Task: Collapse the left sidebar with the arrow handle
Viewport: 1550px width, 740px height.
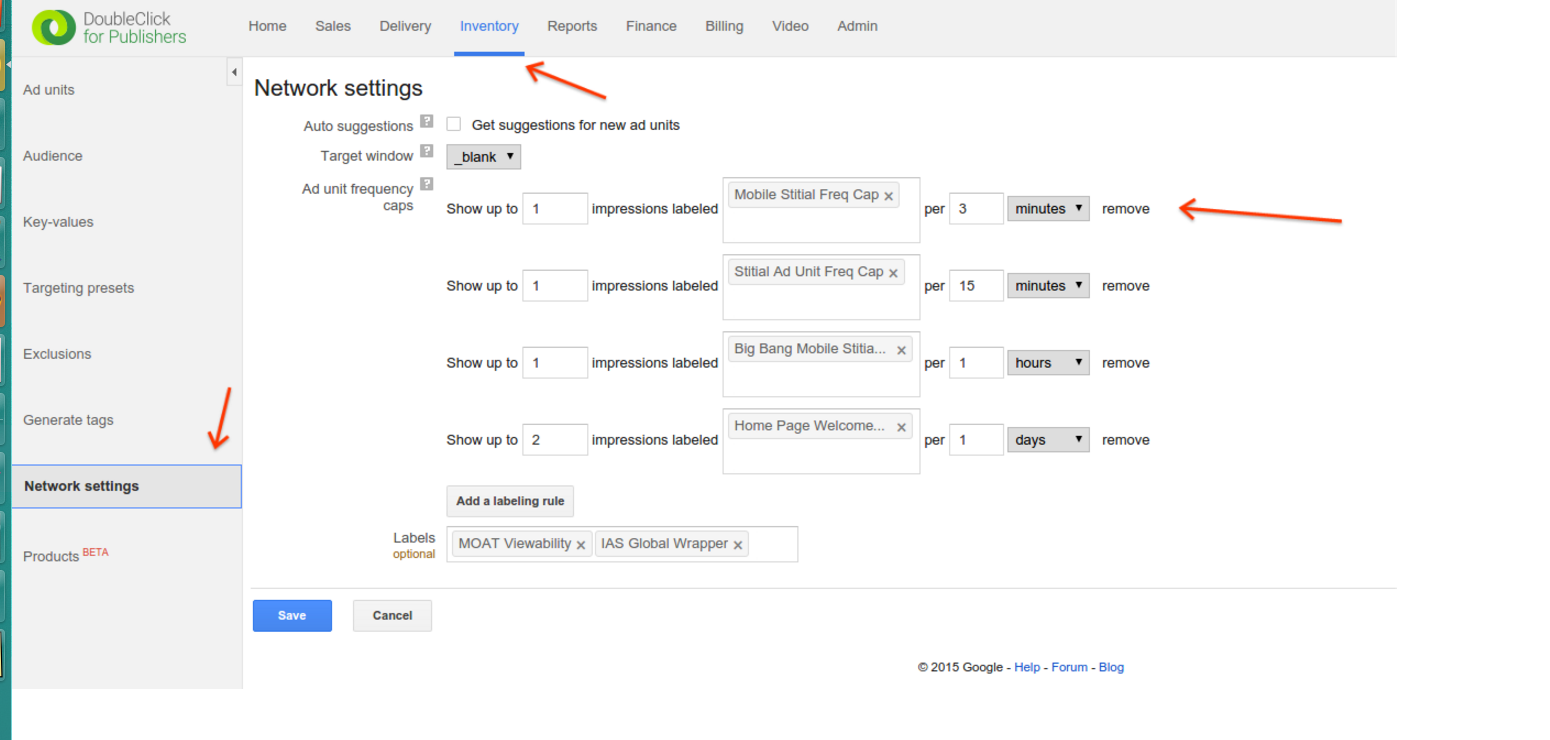Action: [x=234, y=72]
